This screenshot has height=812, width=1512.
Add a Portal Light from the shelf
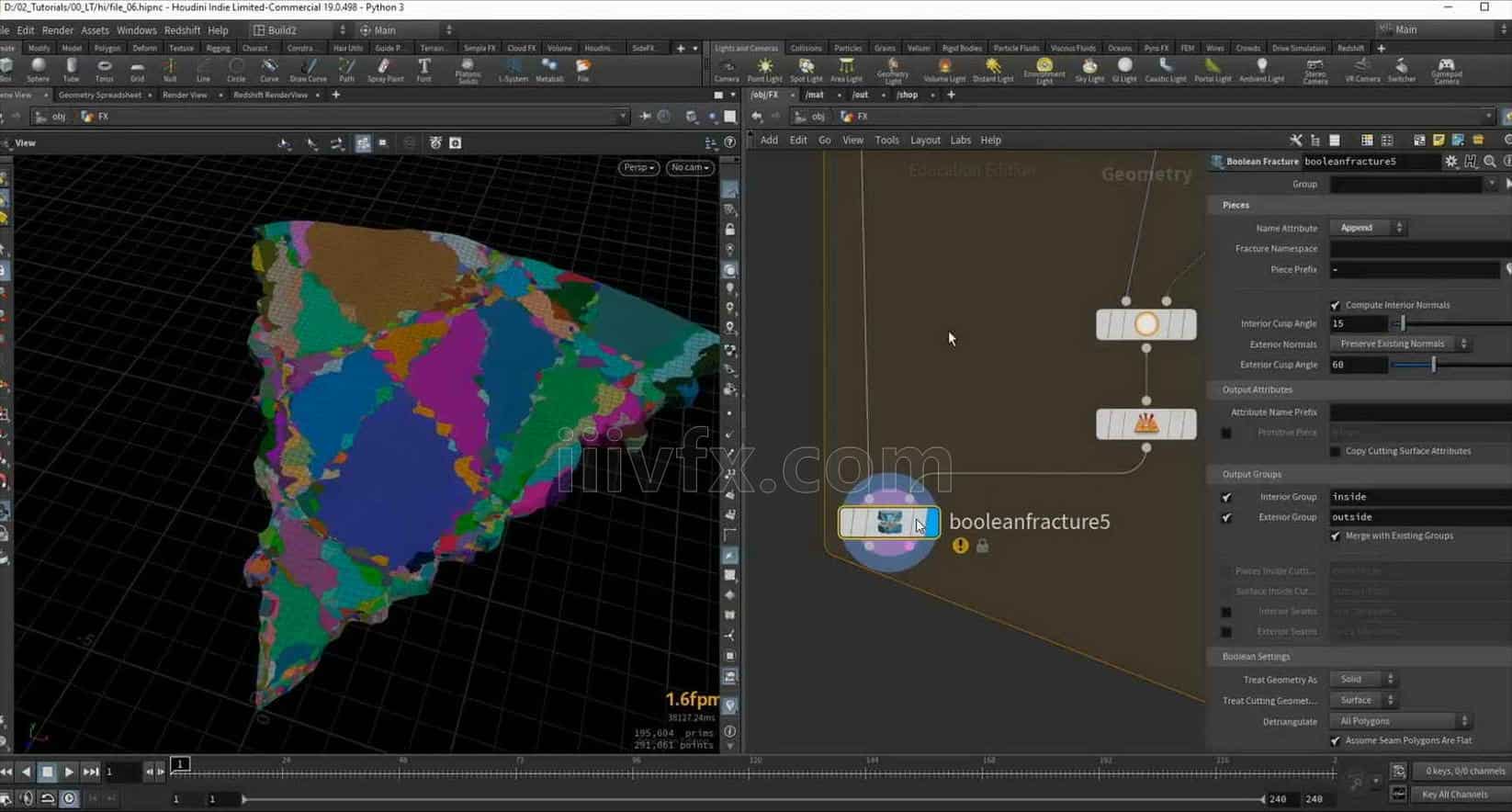1213,70
